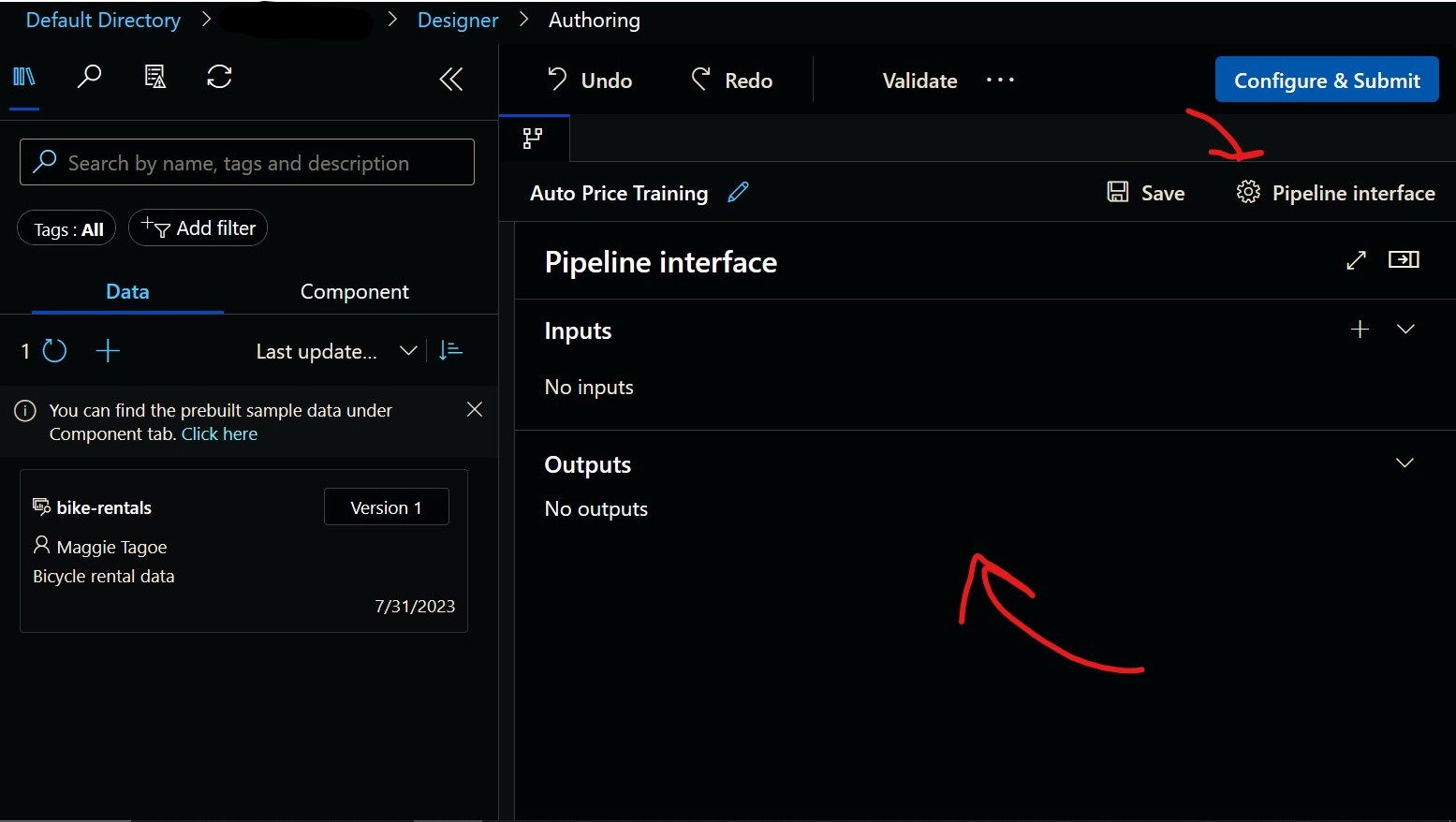Refresh assets using the sync icon

pyautogui.click(x=219, y=77)
